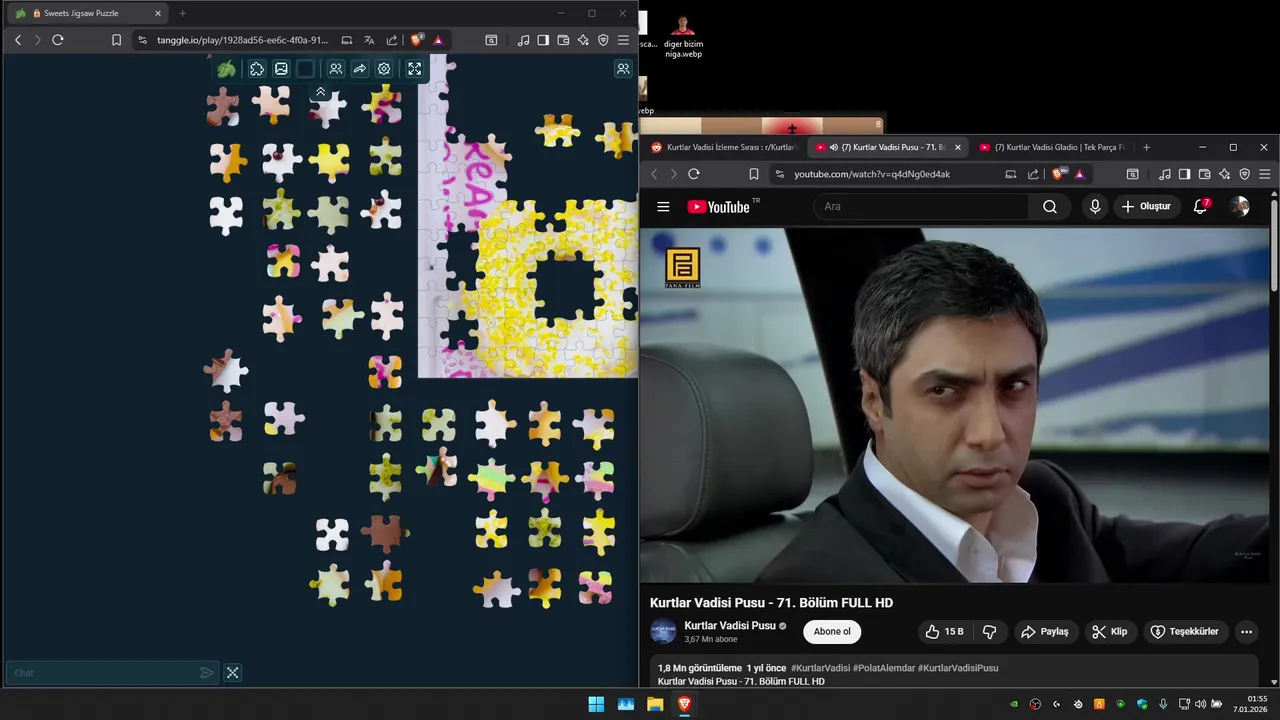Open the Brave main menu in the Tanggle window
1280x720 pixels.
click(x=623, y=40)
